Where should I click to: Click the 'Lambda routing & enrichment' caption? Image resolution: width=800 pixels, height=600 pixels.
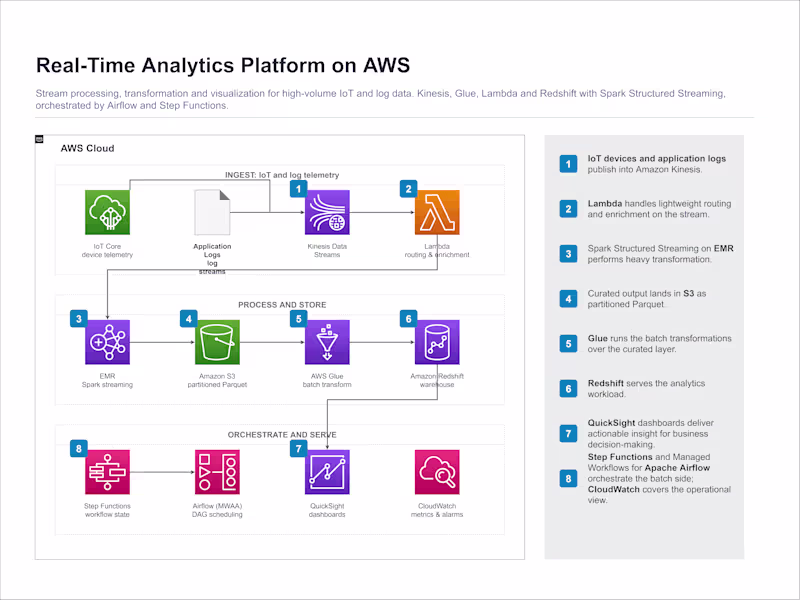pos(437,251)
